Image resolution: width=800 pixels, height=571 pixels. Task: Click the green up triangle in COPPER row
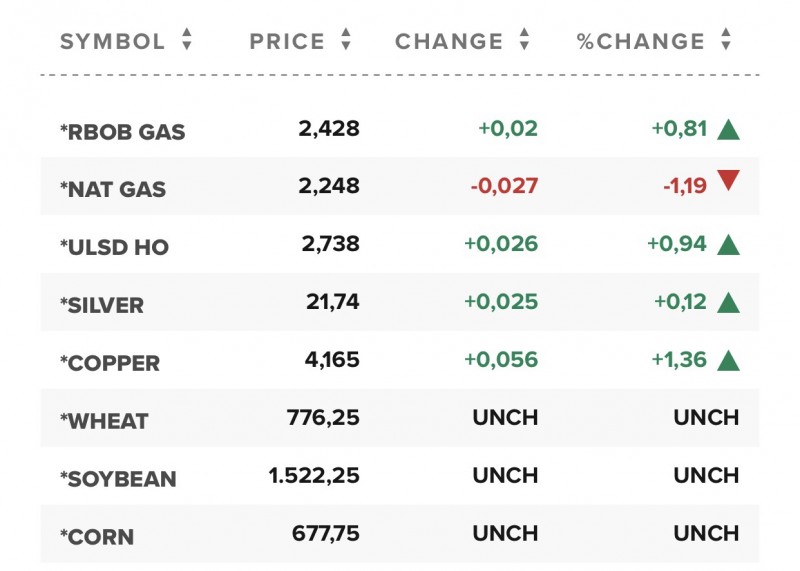(x=728, y=360)
